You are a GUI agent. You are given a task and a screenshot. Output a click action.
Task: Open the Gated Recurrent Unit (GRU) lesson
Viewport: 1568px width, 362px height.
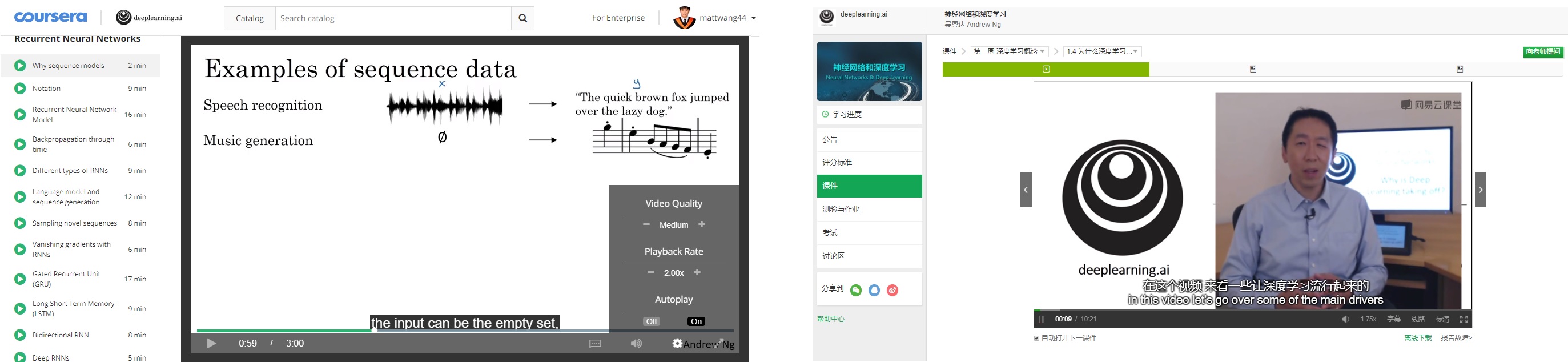(x=80, y=279)
